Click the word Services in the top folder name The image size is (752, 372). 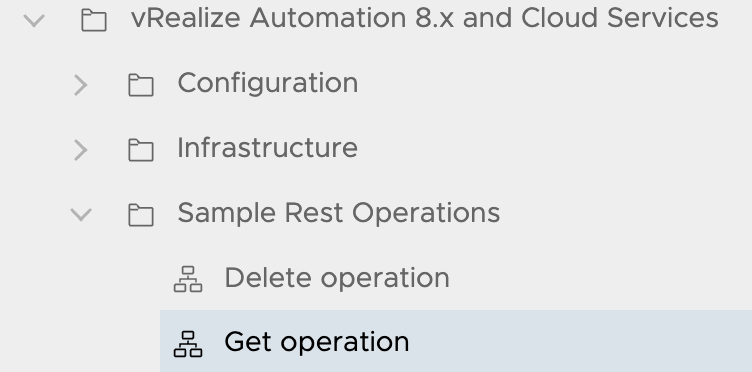tap(663, 18)
